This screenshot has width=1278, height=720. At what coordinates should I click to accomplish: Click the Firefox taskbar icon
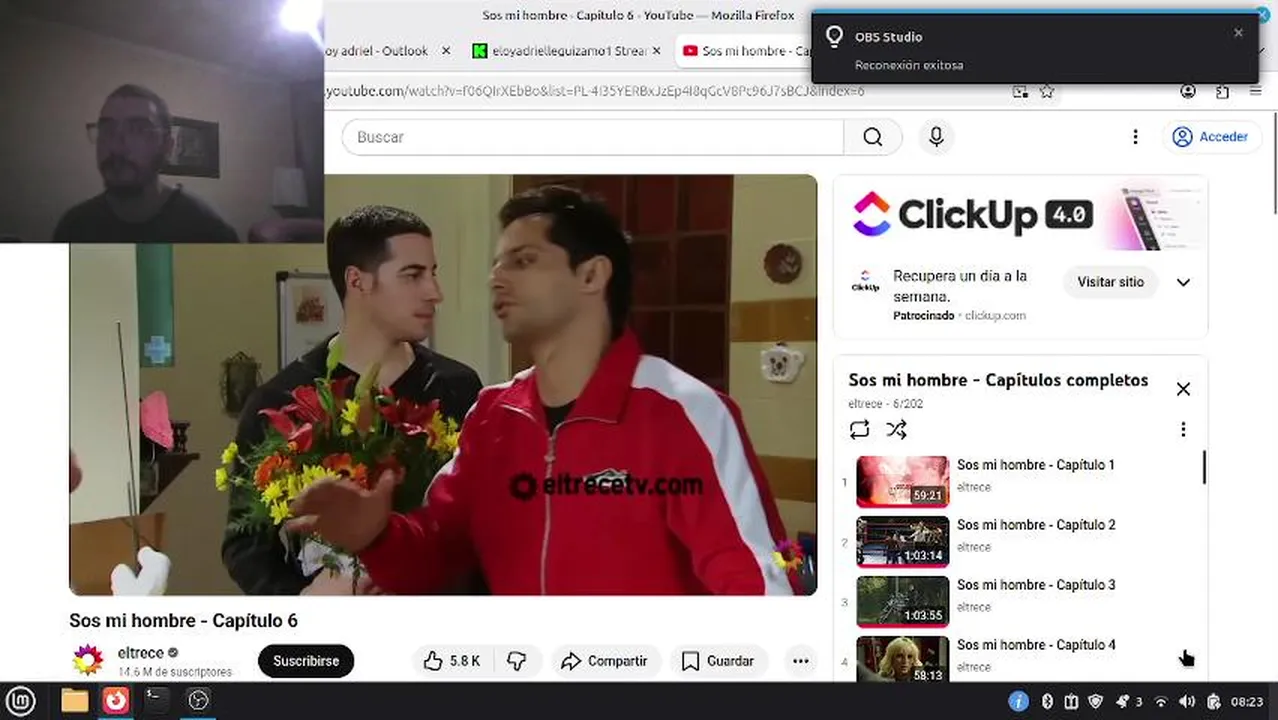116,701
